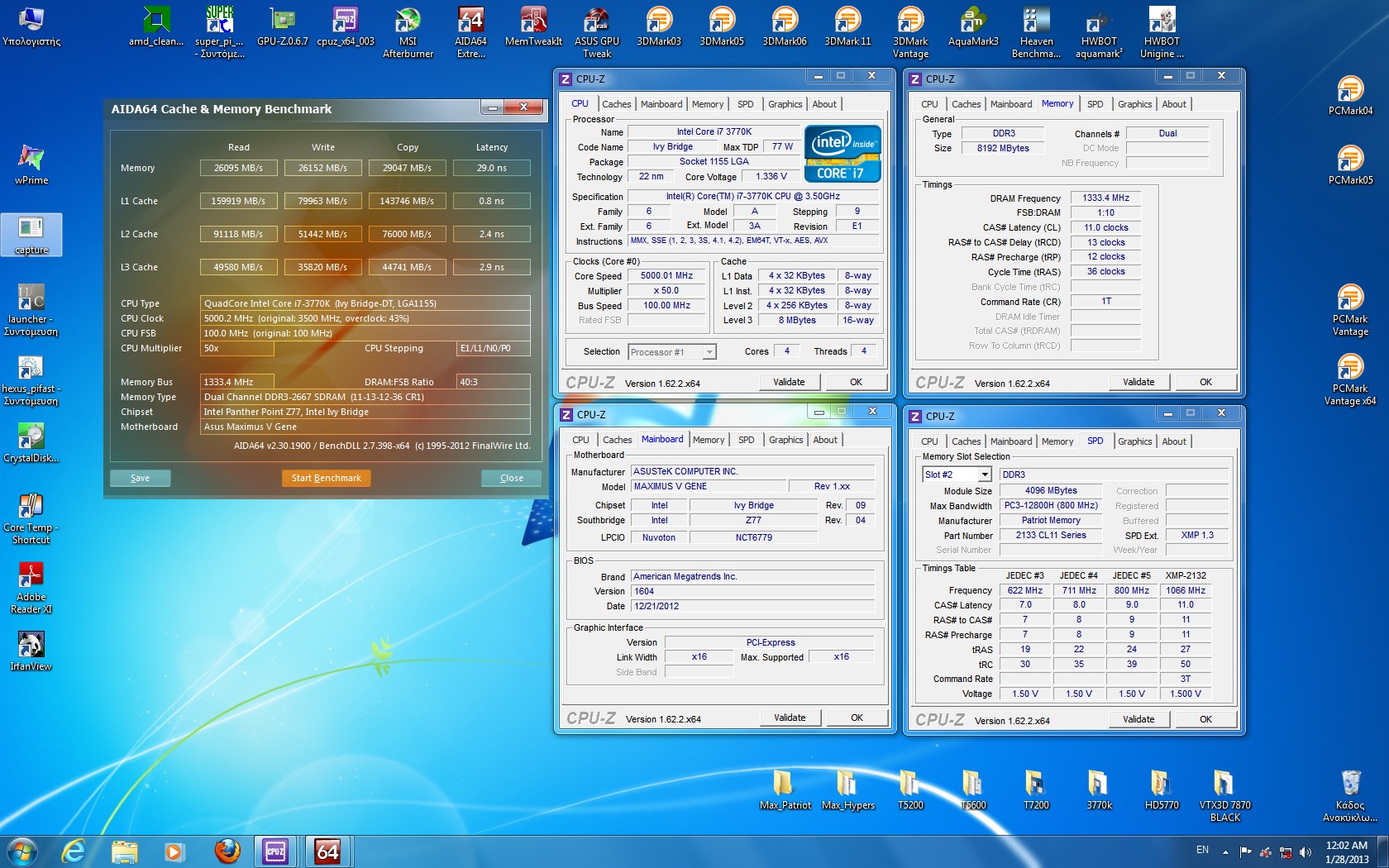1389x868 pixels.
Task: Click the Core Speed 5000.01 MHz value
Action: [666, 276]
